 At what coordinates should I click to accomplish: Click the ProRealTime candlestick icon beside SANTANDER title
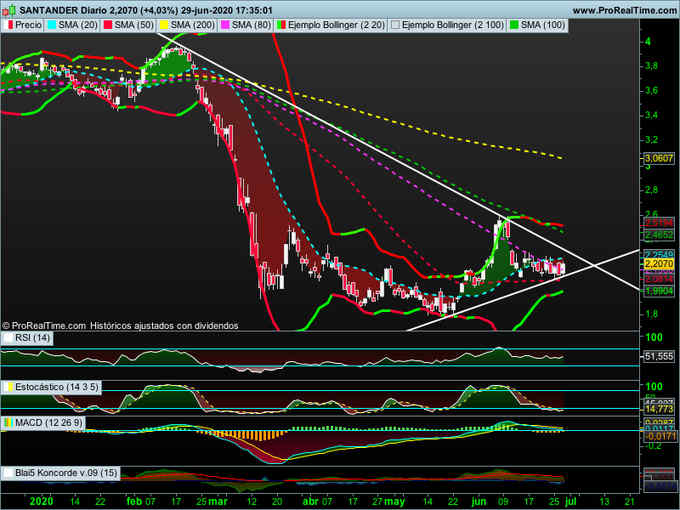pos(9,9)
